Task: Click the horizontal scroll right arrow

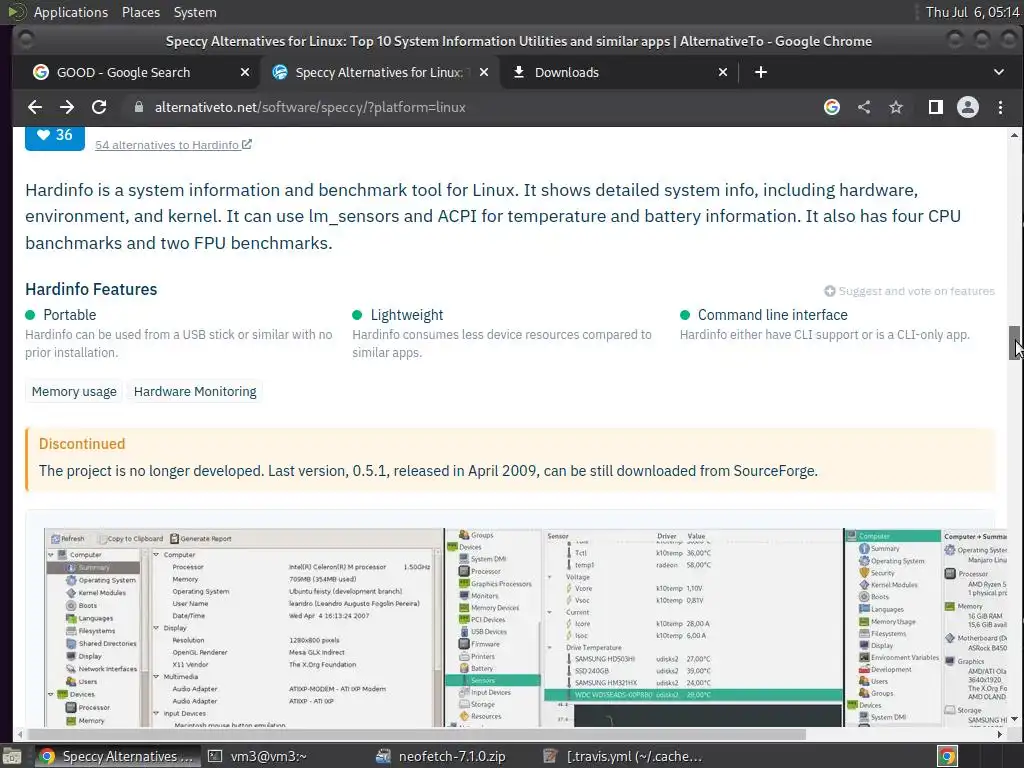Action: [1000, 735]
